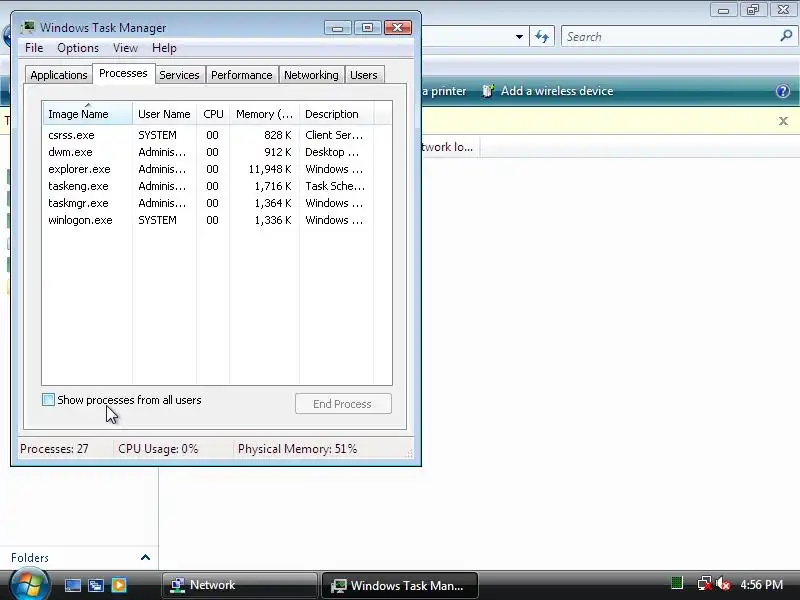800x600 pixels.
Task: Open the address bar dropdown arrow
Action: [519, 37]
